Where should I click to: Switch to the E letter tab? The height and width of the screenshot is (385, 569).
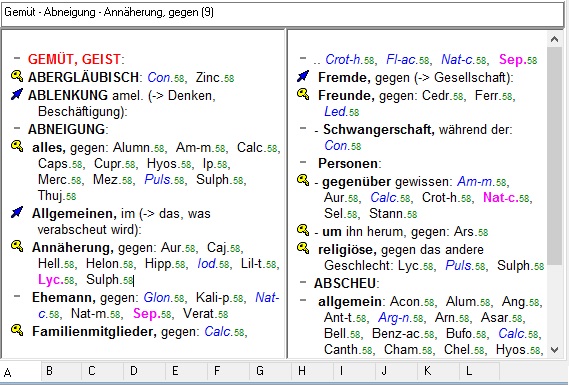click(x=187, y=371)
